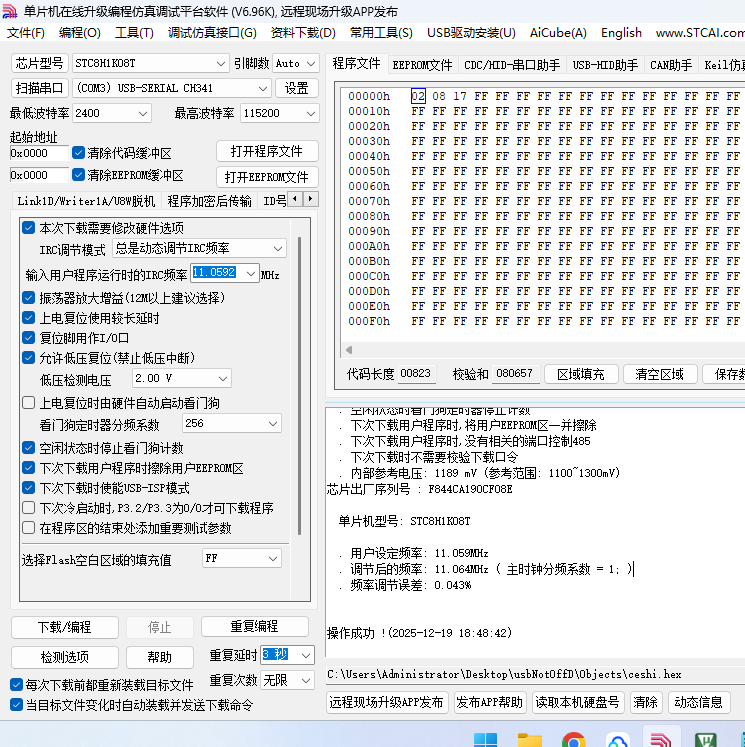Toggle 允许低压复位(禁止低压中断) checkbox

click(x=29, y=358)
